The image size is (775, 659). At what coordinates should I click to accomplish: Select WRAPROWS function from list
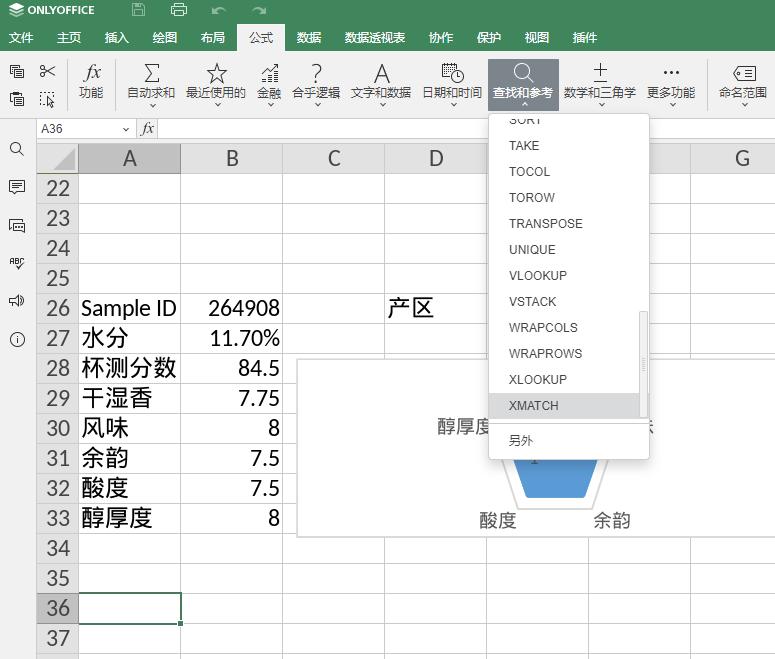pos(564,353)
